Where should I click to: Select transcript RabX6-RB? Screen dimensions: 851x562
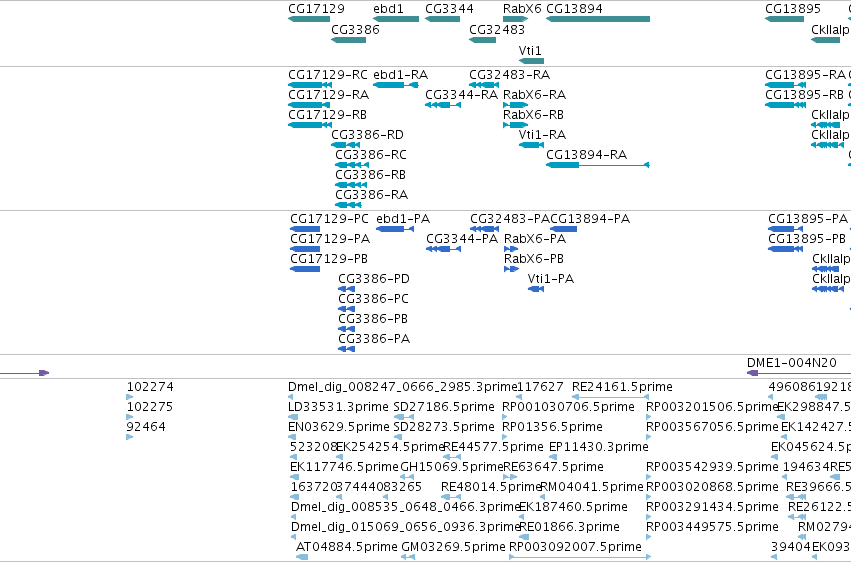point(516,125)
